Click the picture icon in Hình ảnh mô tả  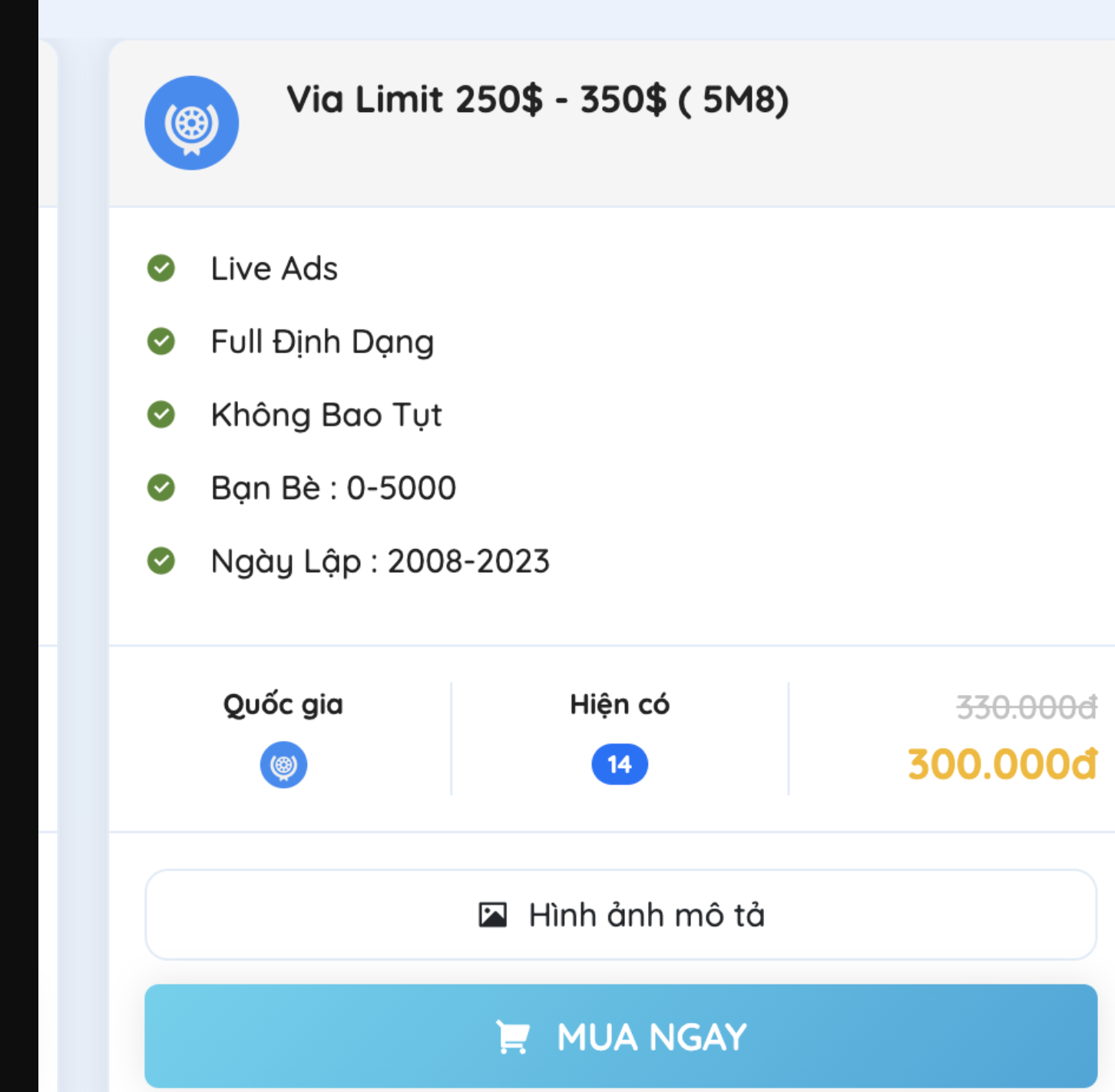click(492, 915)
